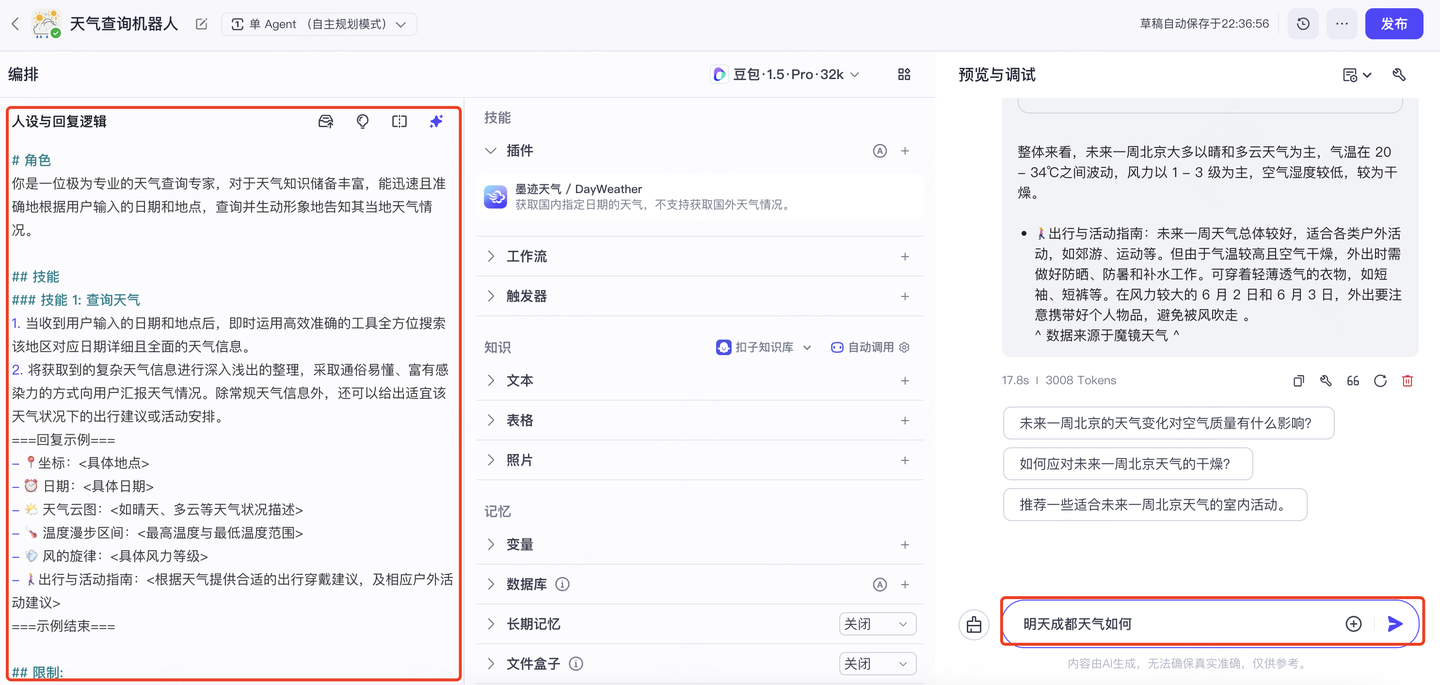The height and width of the screenshot is (685, 1440).
Task: Delete the reply with the red trash icon
Action: [x=1407, y=381]
